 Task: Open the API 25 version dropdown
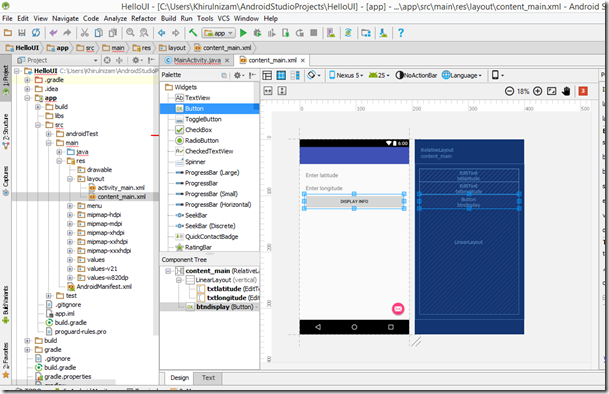click(379, 75)
